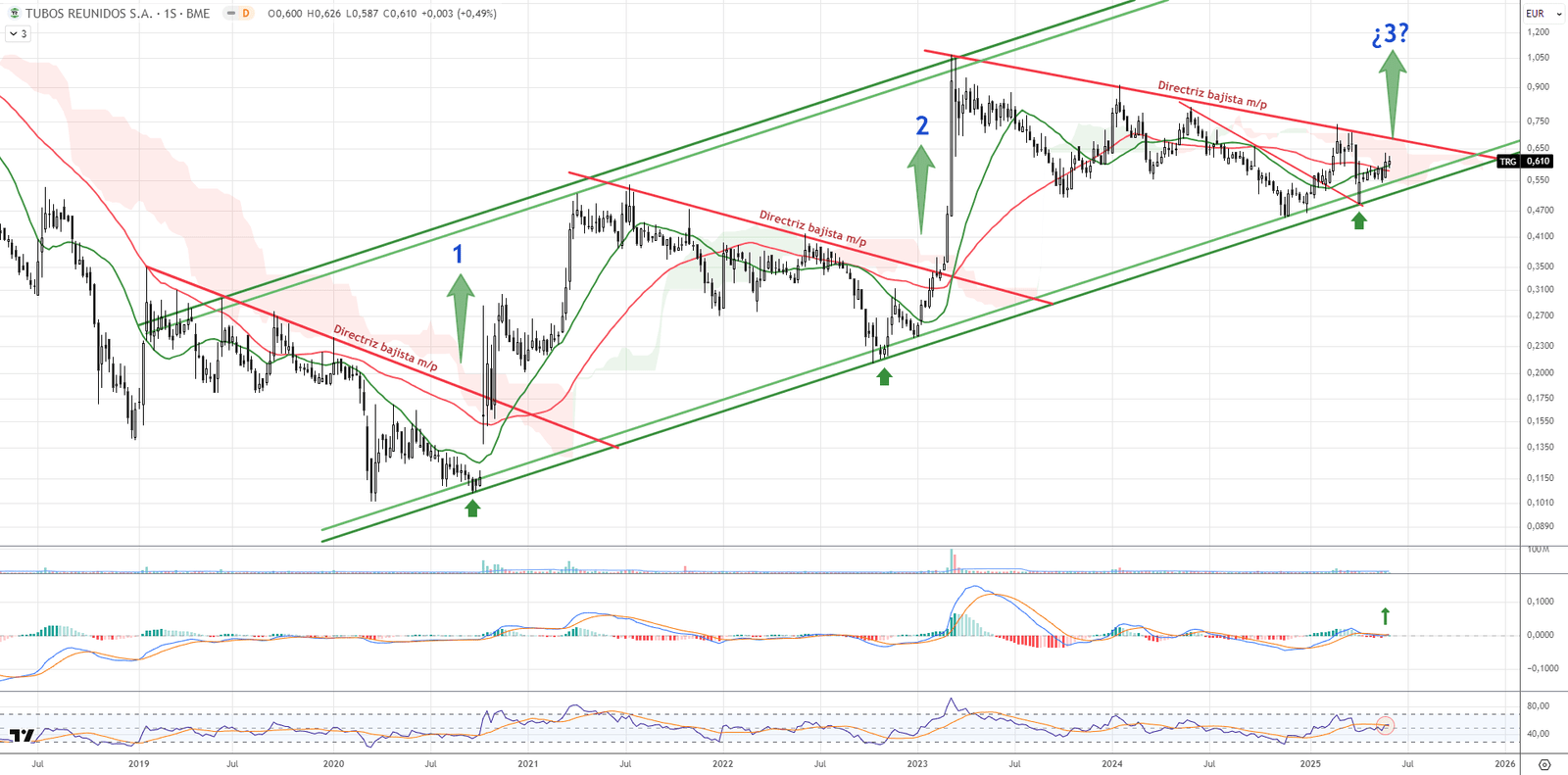This screenshot has width=1568, height=775.
Task: Click the TRG price label on price axis
Action: (x=1507, y=162)
